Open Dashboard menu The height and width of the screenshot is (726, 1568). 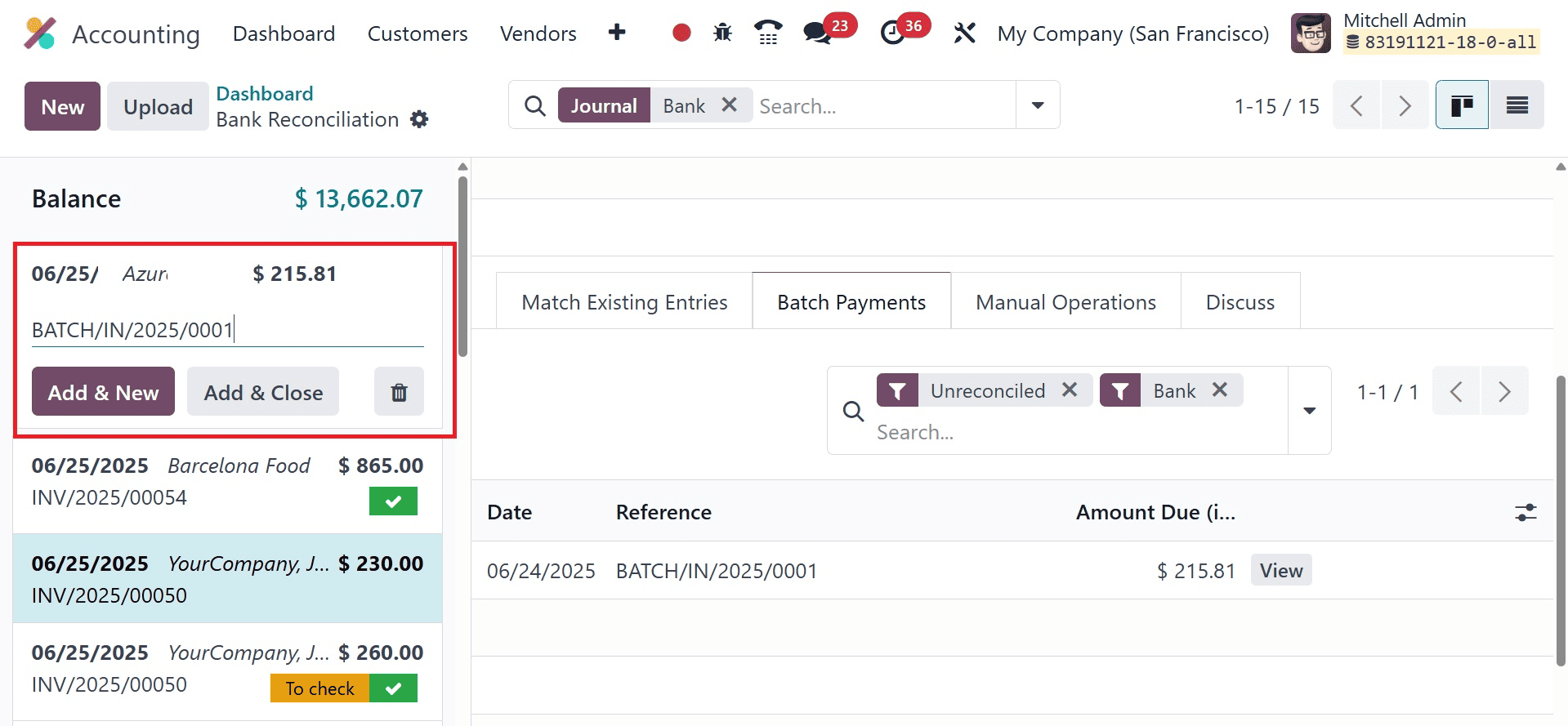point(284,33)
